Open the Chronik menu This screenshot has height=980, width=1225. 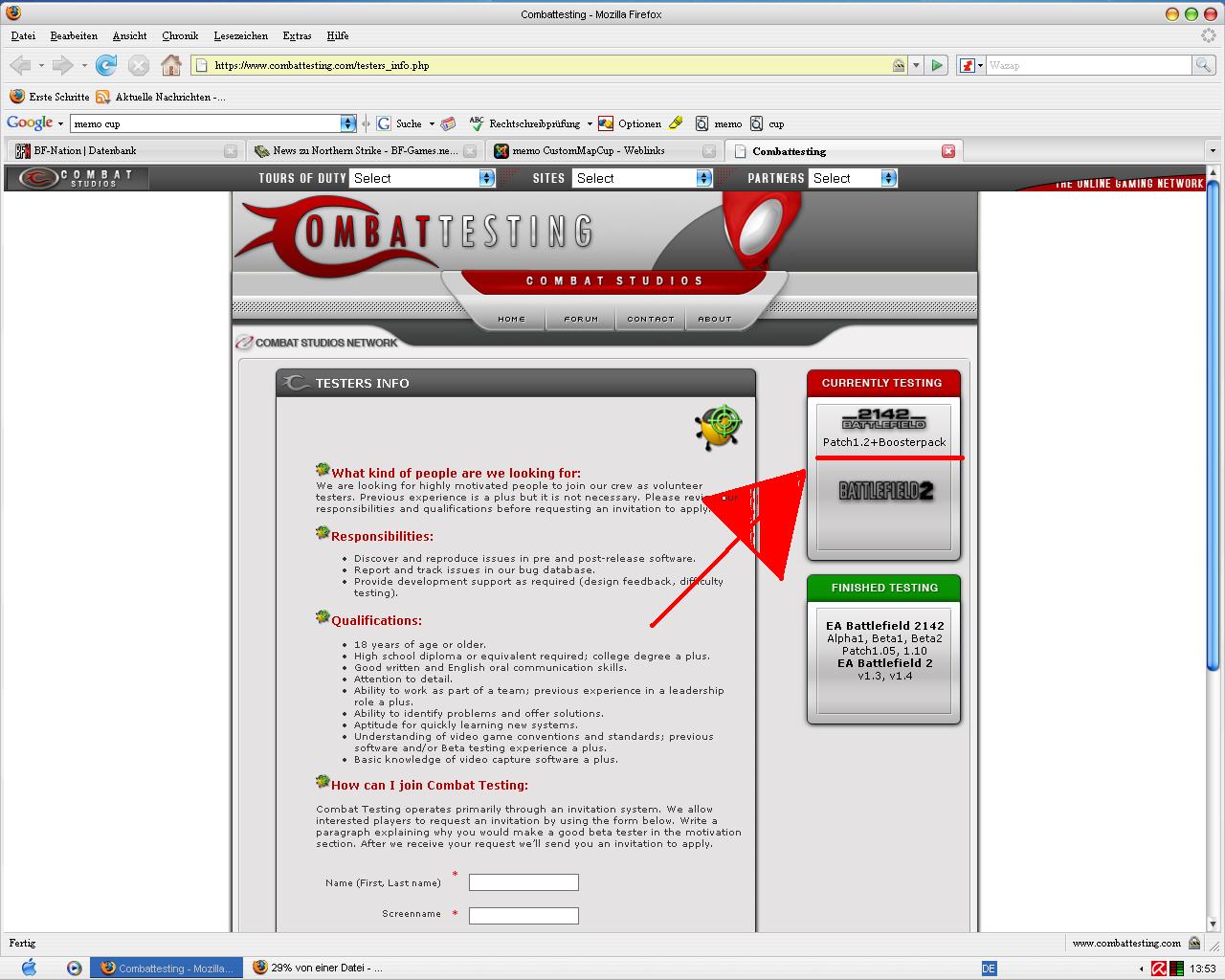click(180, 35)
